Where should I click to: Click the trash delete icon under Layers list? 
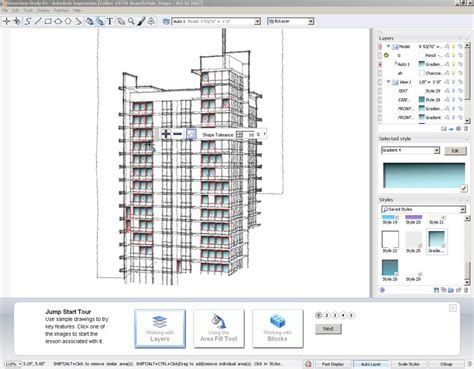[466, 128]
